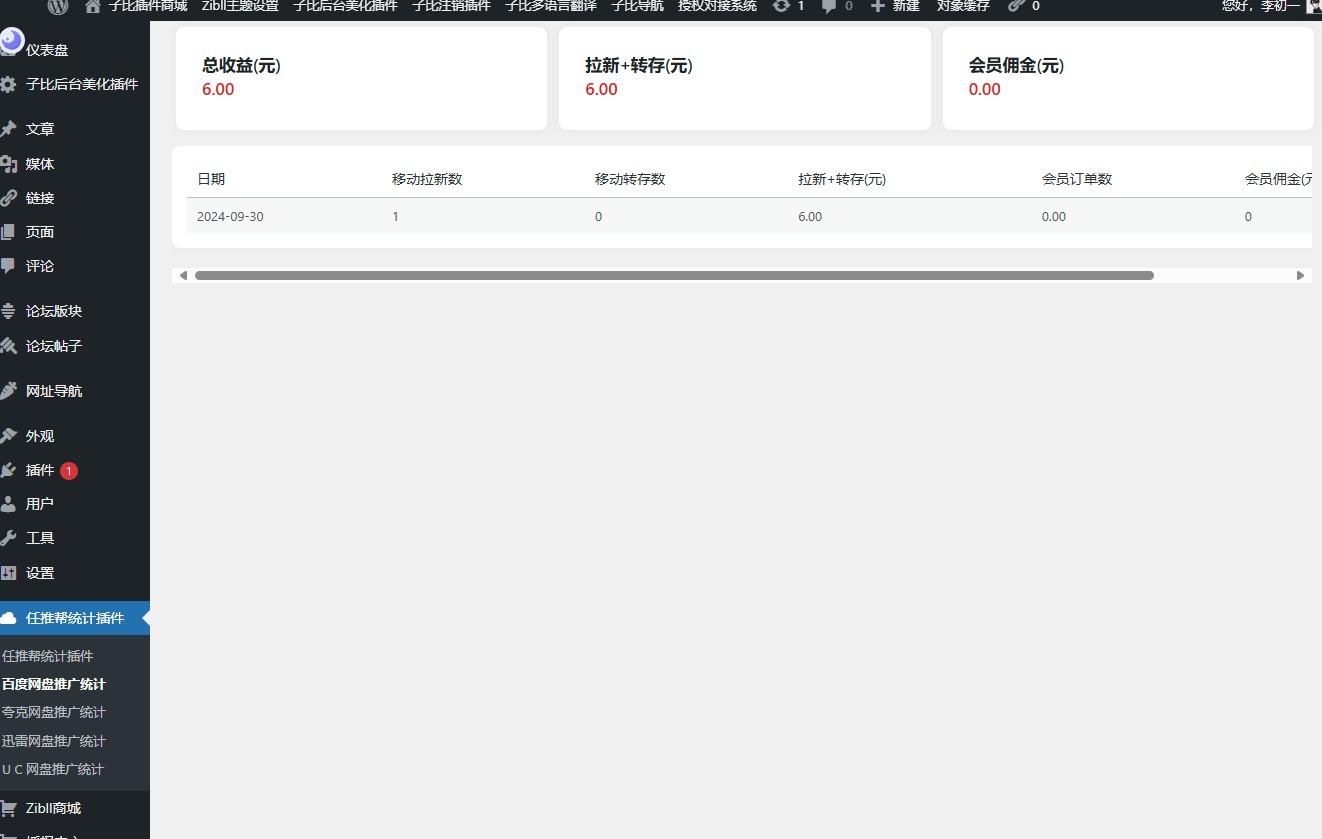This screenshot has height=839, width=1322.
Task: Click the WordPress logo icon
Action: click(x=58, y=6)
